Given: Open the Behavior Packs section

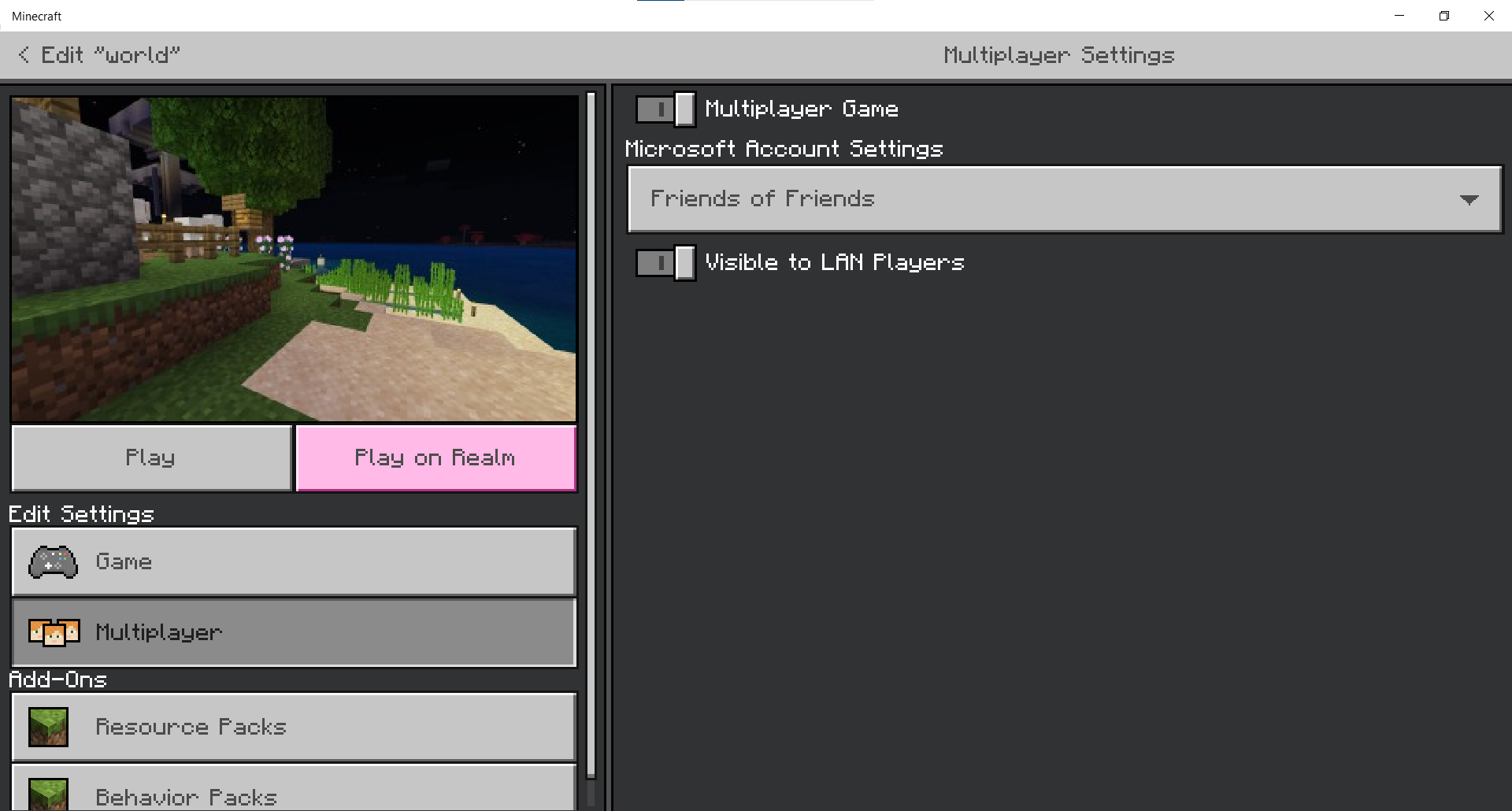Looking at the screenshot, I should [x=294, y=787].
